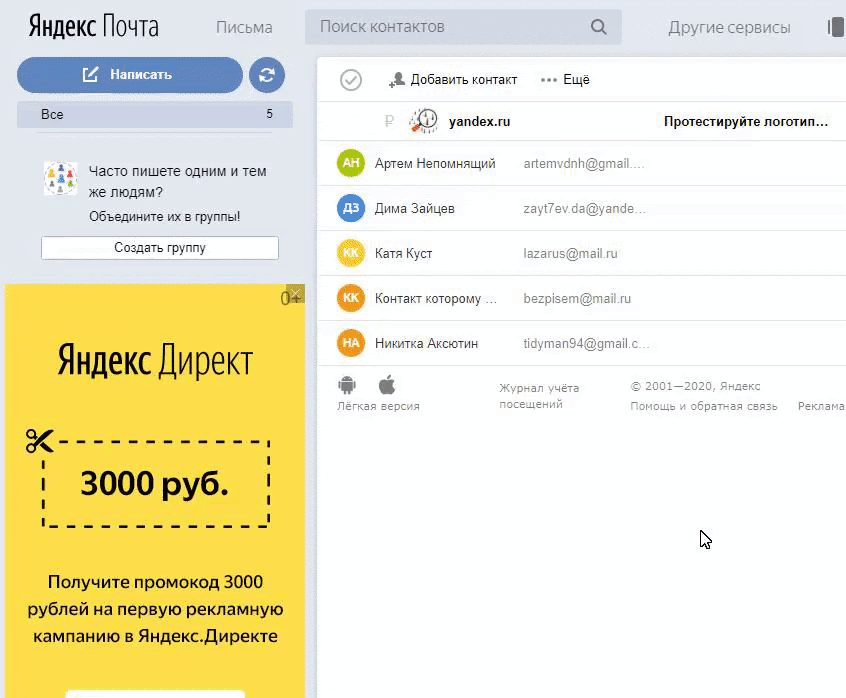Select contact Контакт которому …
Image resolution: width=846 pixels, height=698 pixels.
[x=435, y=298]
